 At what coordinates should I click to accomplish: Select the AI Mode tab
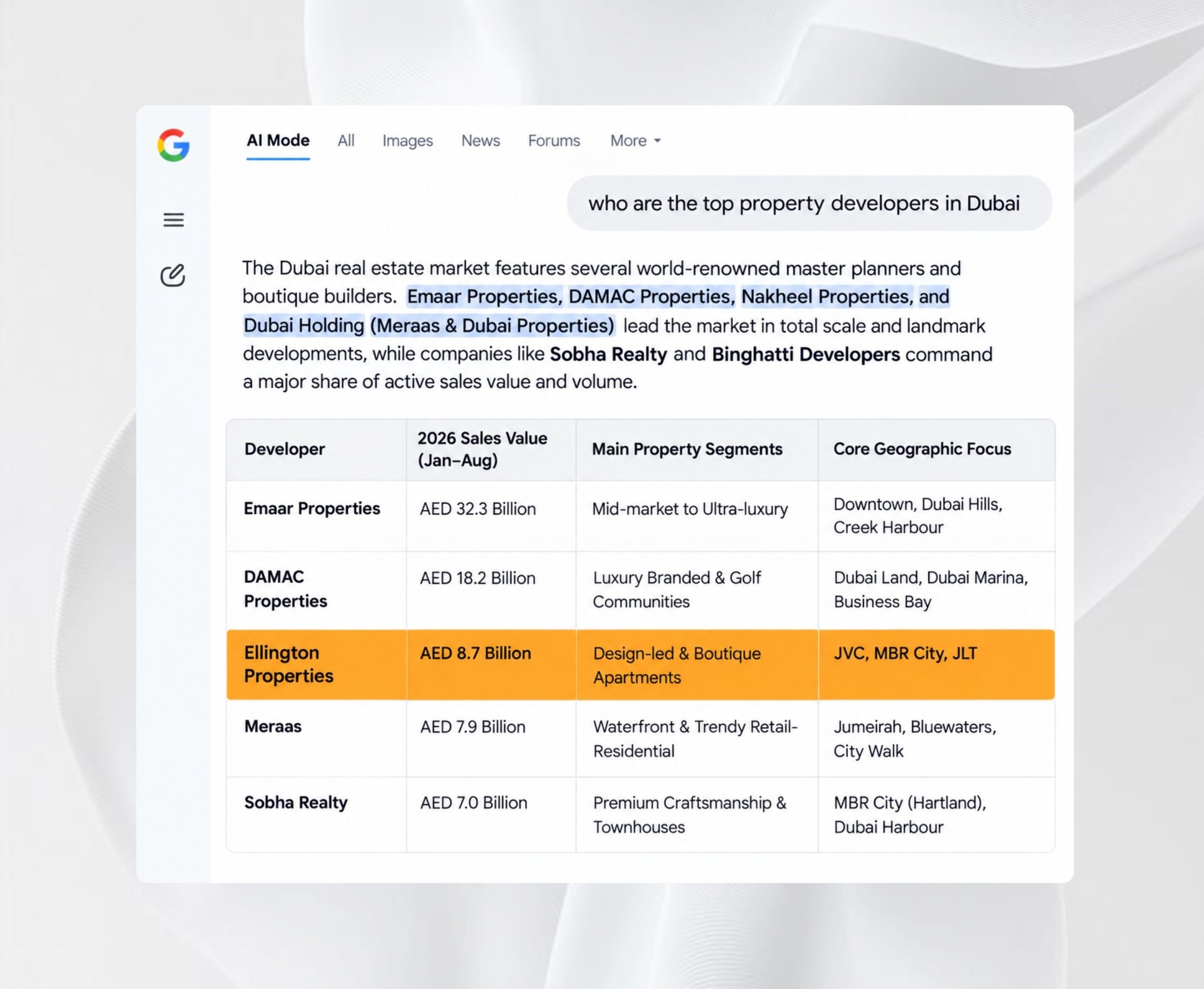278,141
